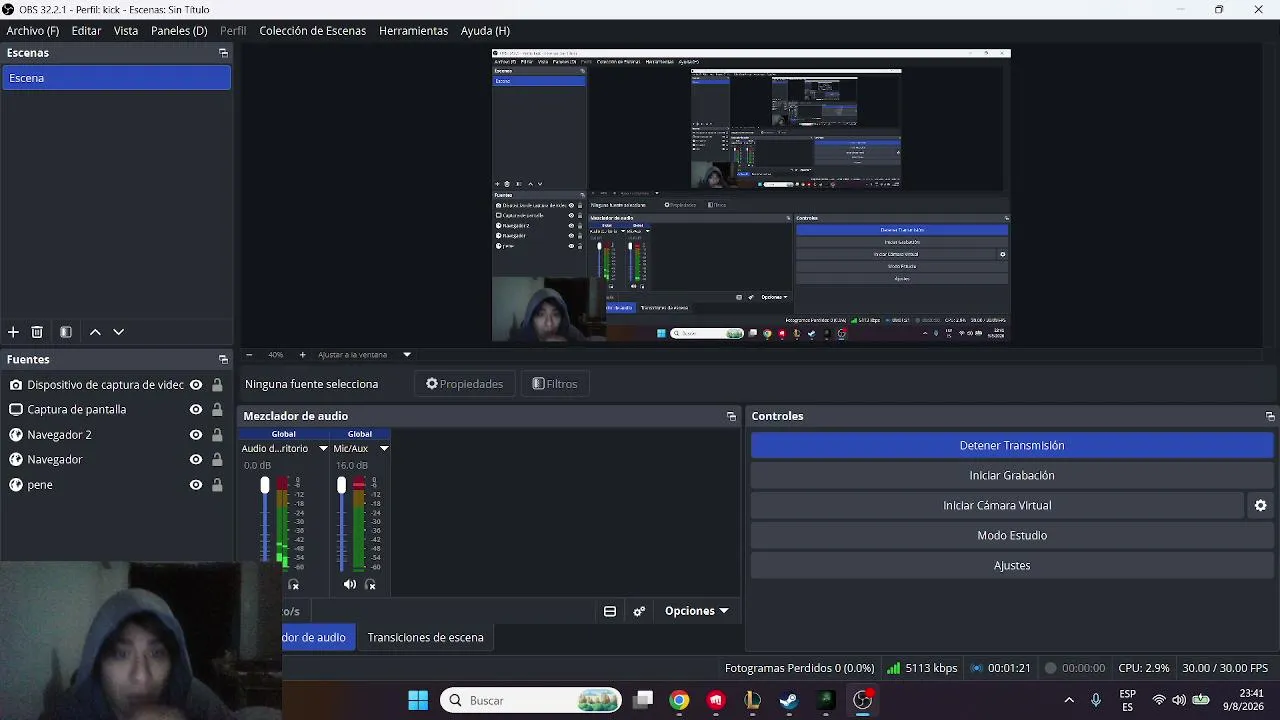
Task: Click the camera icon of Dispositivo de captura
Action: click(16, 385)
